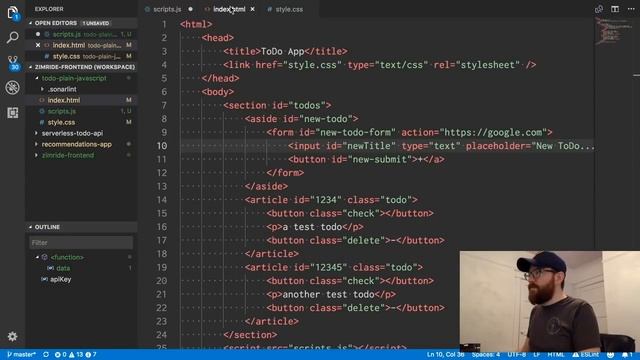Open the Extensions view in activity bar

coord(12,112)
